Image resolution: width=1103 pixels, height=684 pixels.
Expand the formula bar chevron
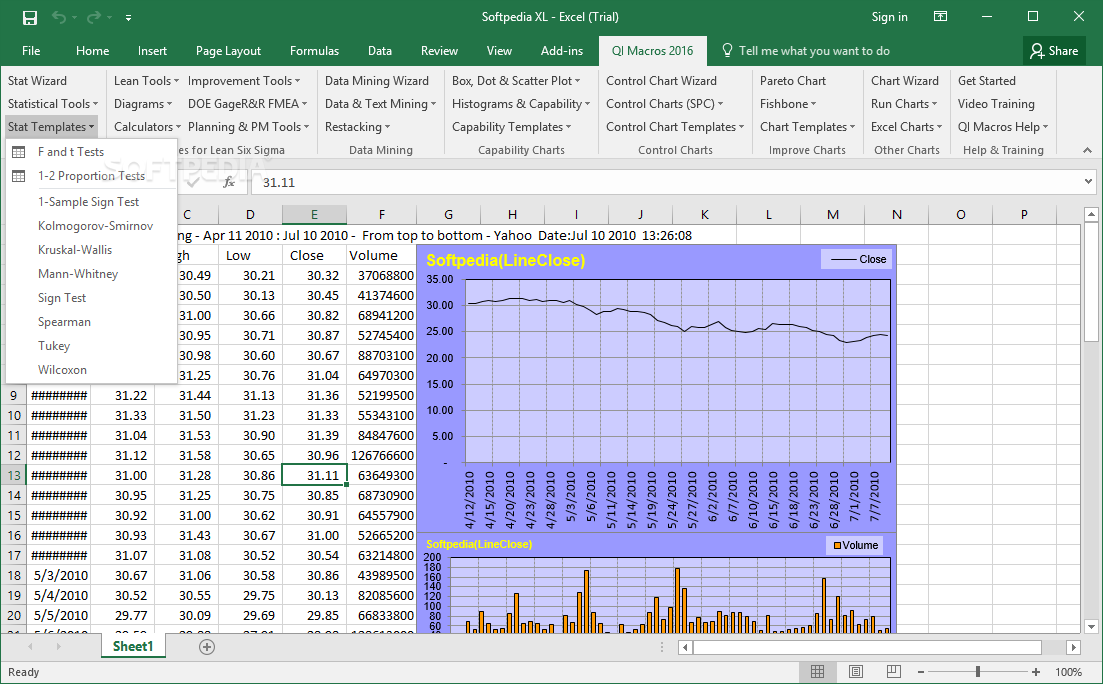click(x=1089, y=182)
